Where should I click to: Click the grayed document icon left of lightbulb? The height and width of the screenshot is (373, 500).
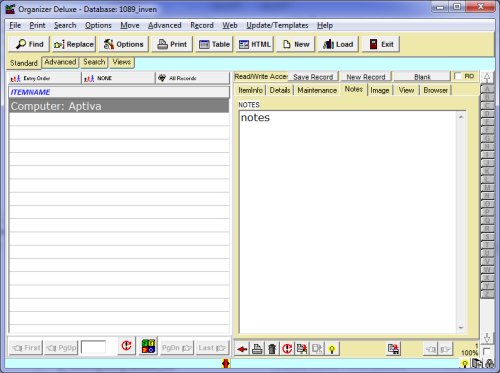[317, 349]
